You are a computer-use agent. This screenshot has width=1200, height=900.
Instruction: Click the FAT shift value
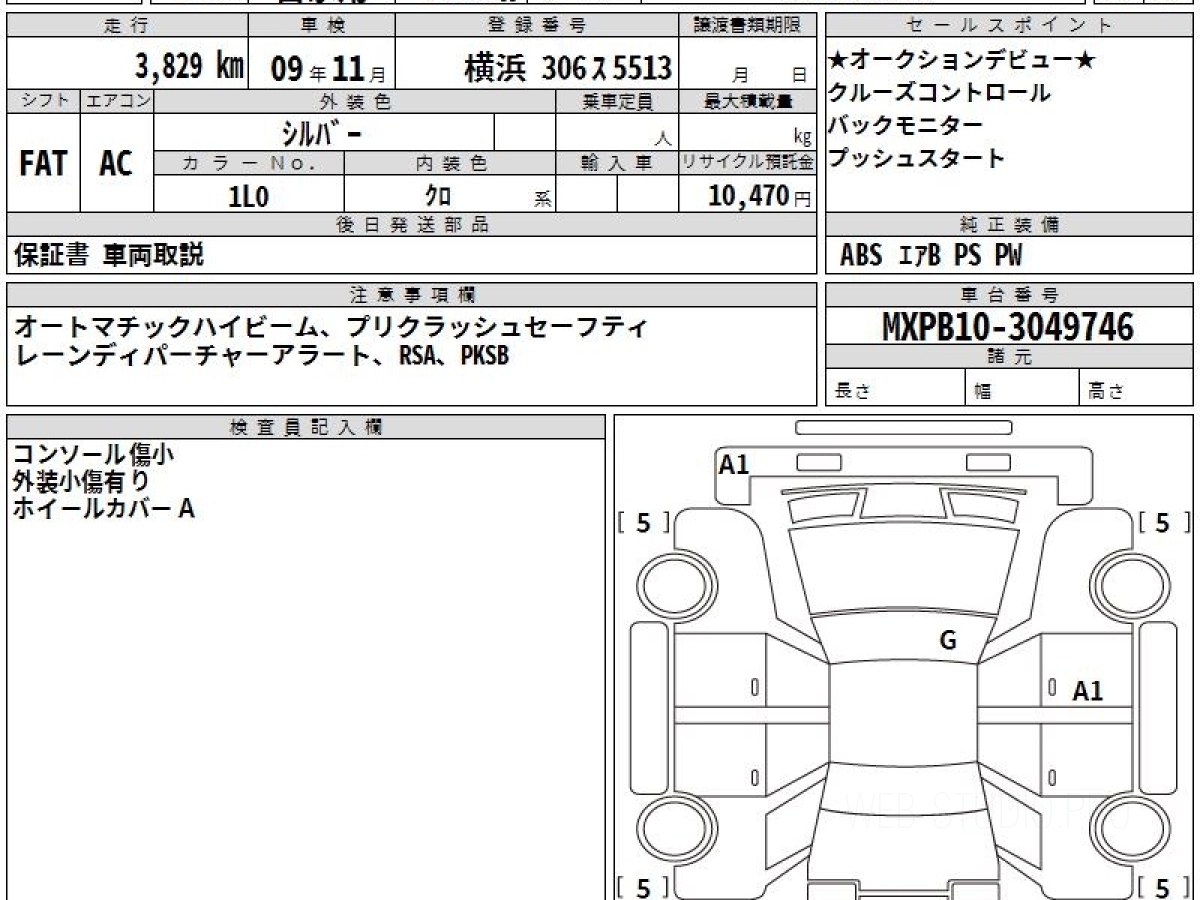point(43,163)
